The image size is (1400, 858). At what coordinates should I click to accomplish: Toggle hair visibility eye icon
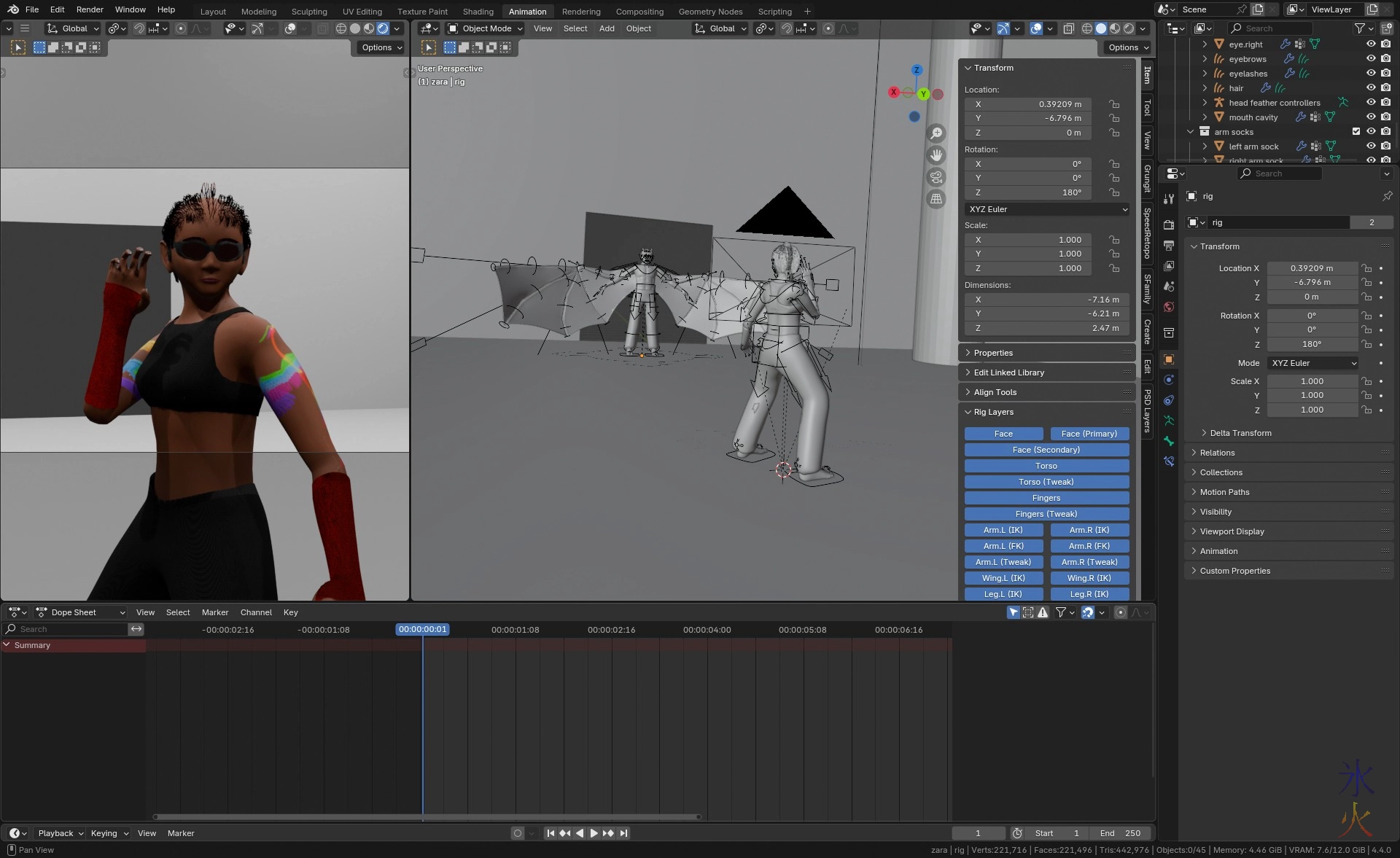(x=1371, y=88)
